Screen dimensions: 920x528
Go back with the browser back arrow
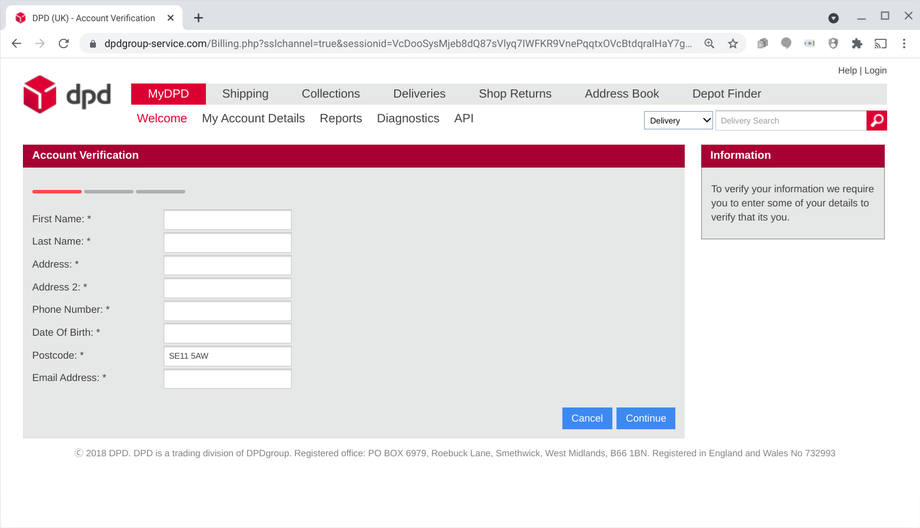[16, 43]
